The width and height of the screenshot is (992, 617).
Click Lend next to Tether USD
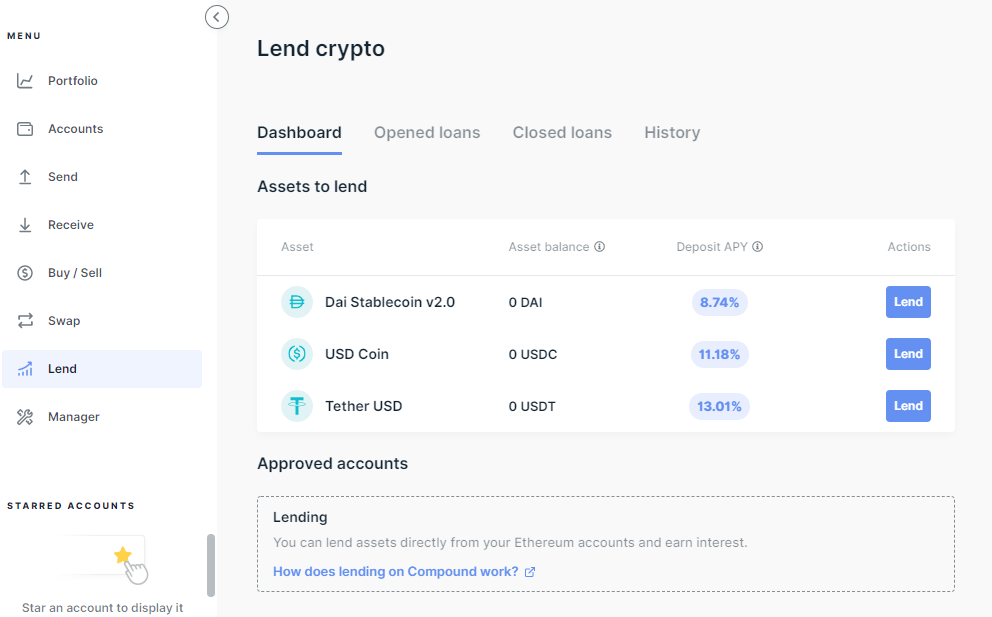pyautogui.click(x=907, y=405)
